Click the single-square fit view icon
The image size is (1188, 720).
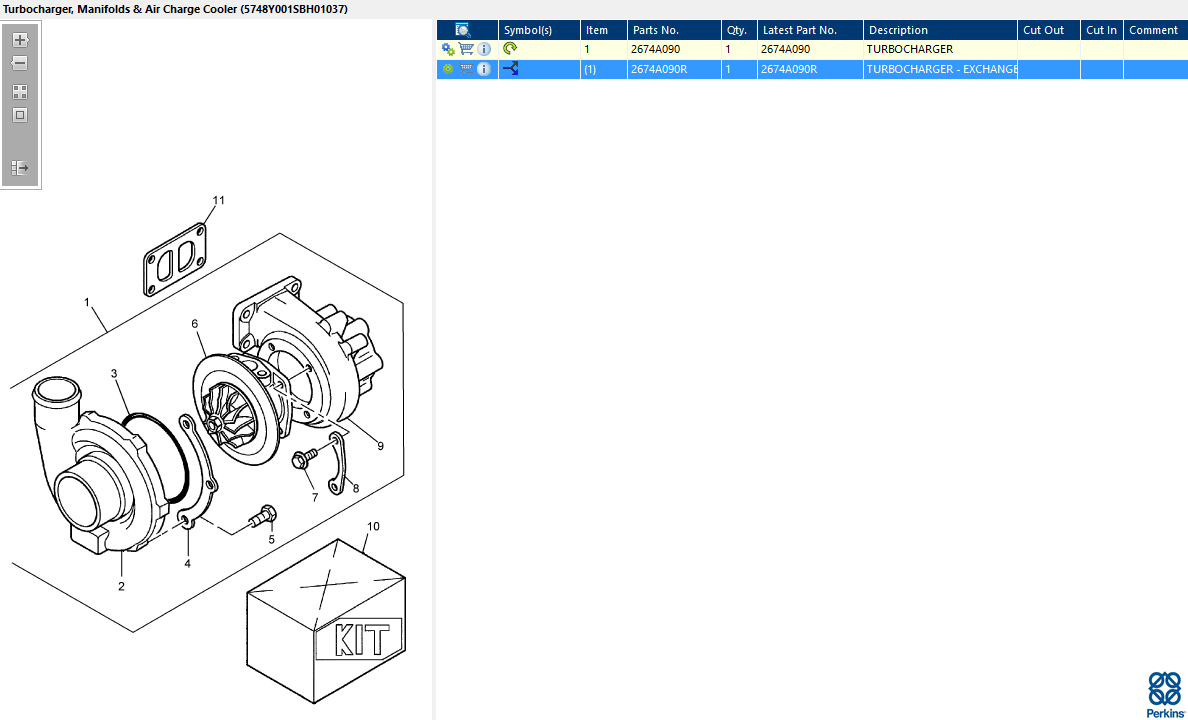(20, 115)
